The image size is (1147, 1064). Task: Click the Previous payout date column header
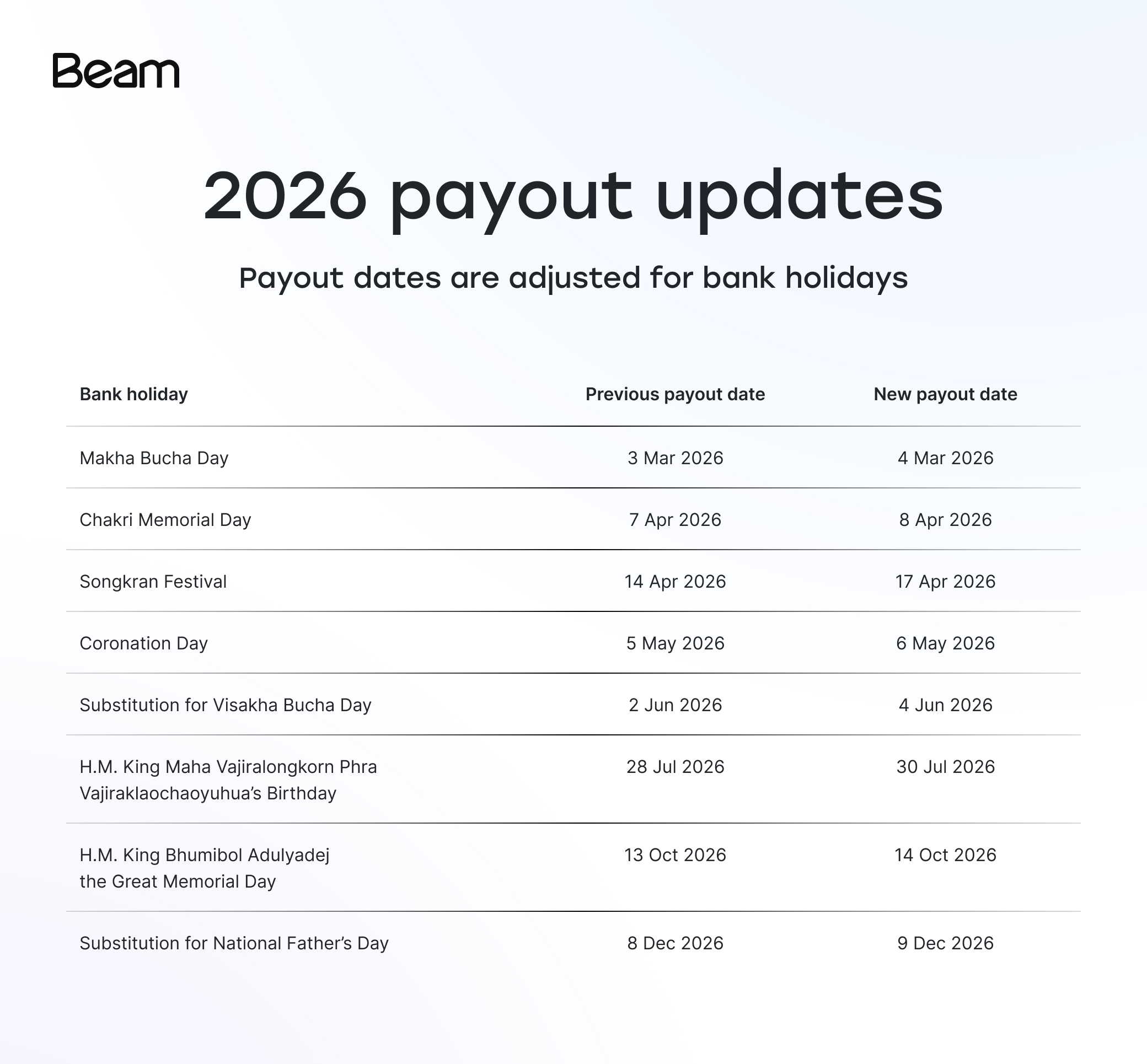click(x=675, y=394)
